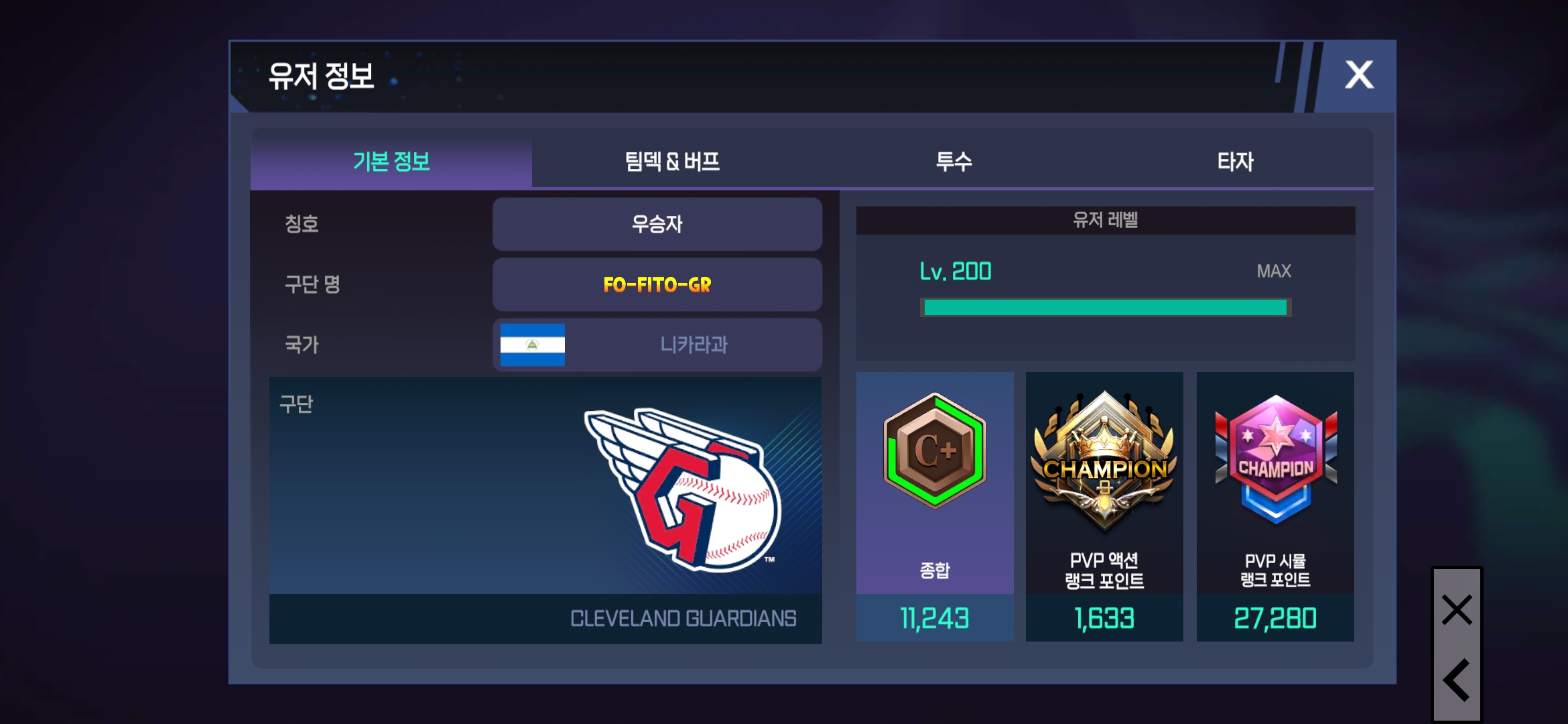
Task: Click the 우승자 title button
Action: (x=657, y=224)
